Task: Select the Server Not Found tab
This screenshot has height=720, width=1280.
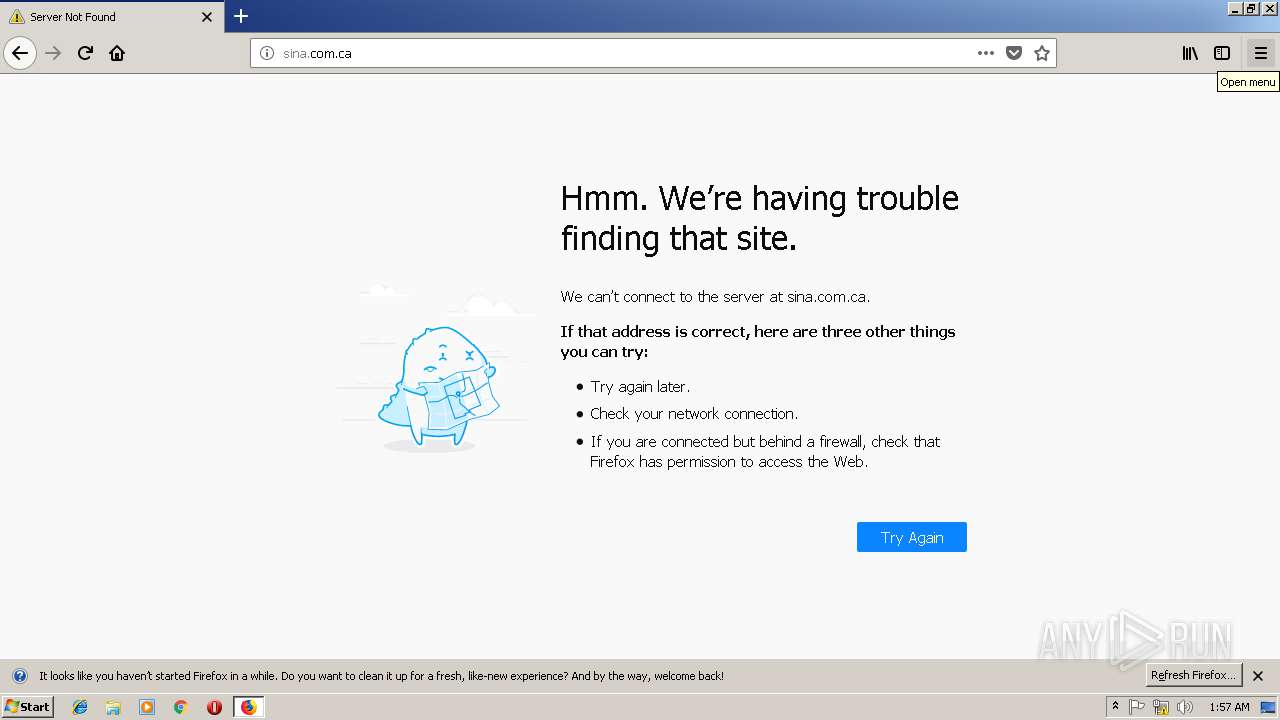Action: pos(112,17)
